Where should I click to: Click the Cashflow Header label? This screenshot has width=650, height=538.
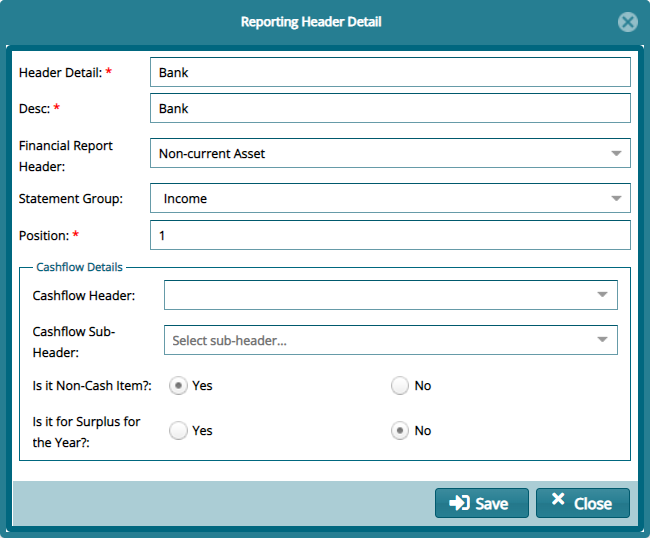pyautogui.click(x=84, y=296)
